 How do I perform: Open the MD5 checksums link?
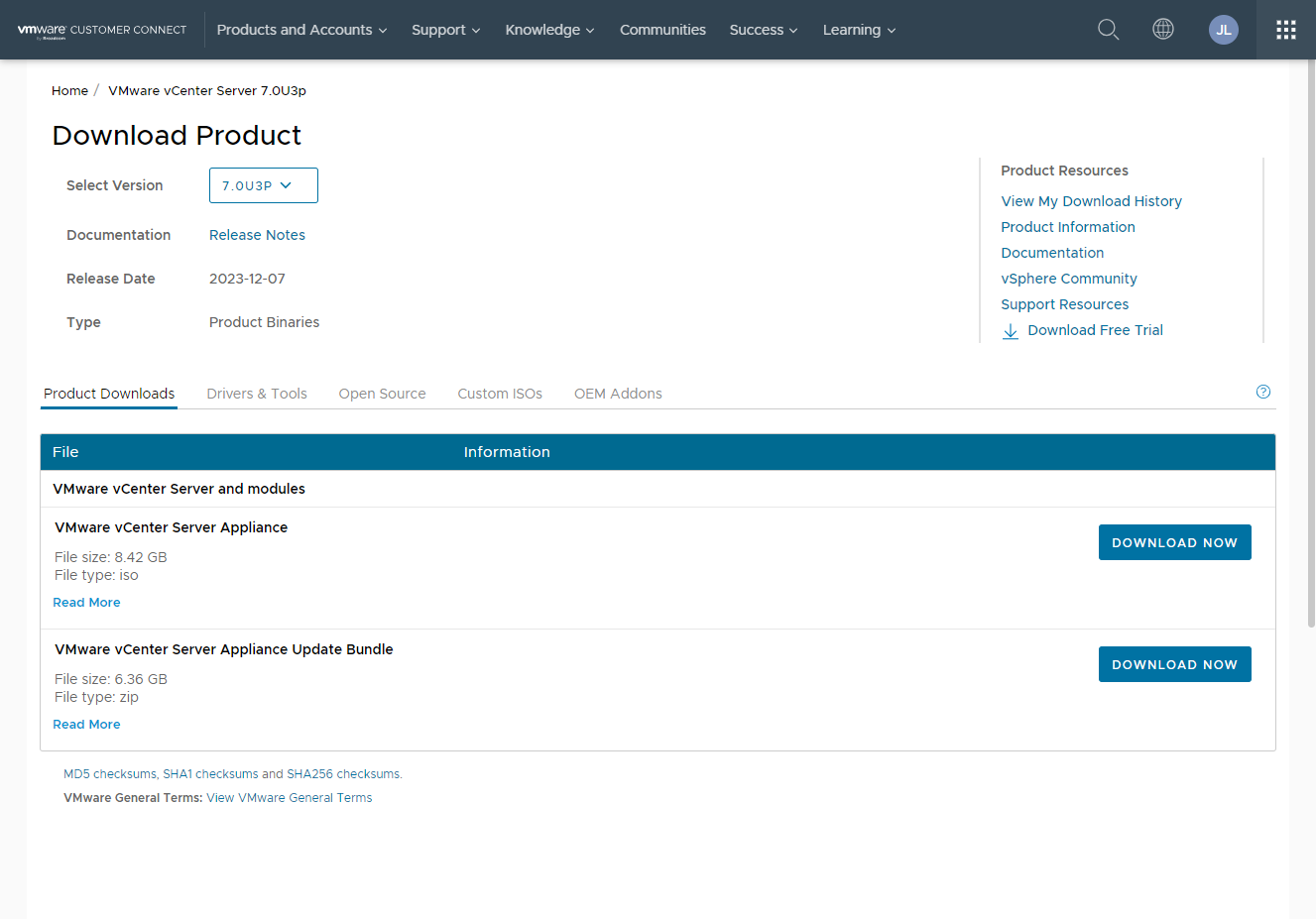(110, 774)
